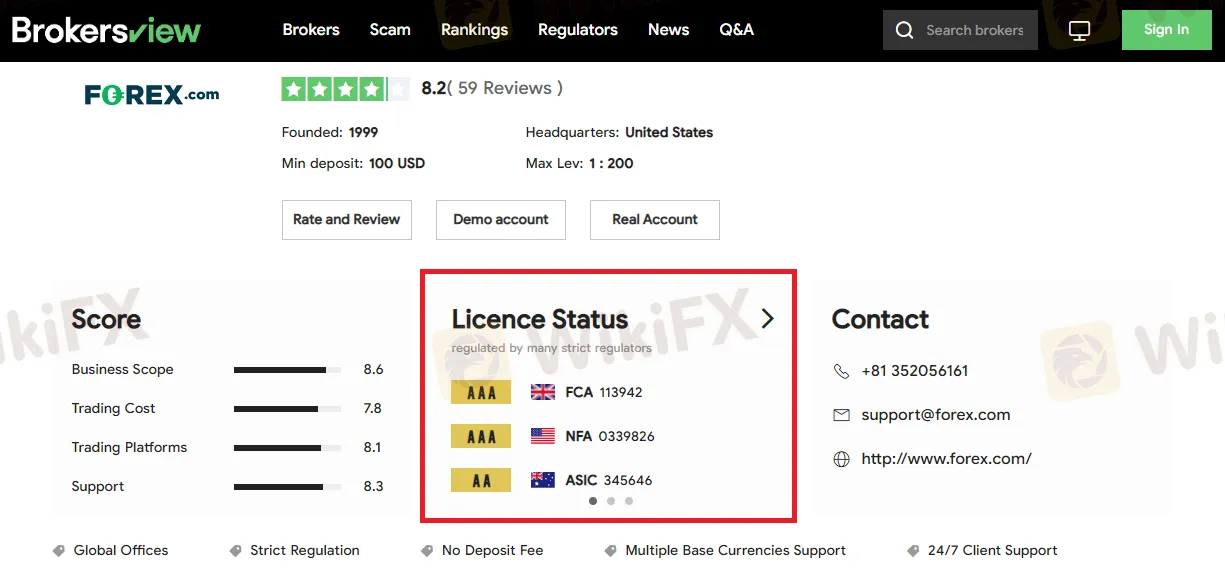Focus the Search brokers input field
1225x579 pixels.
975,30
